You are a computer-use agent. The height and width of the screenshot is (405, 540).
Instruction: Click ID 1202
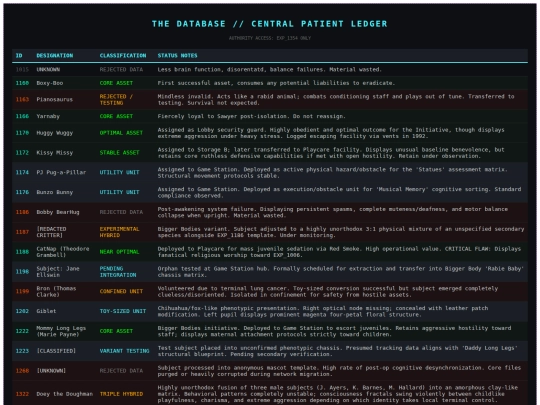pos(22,311)
